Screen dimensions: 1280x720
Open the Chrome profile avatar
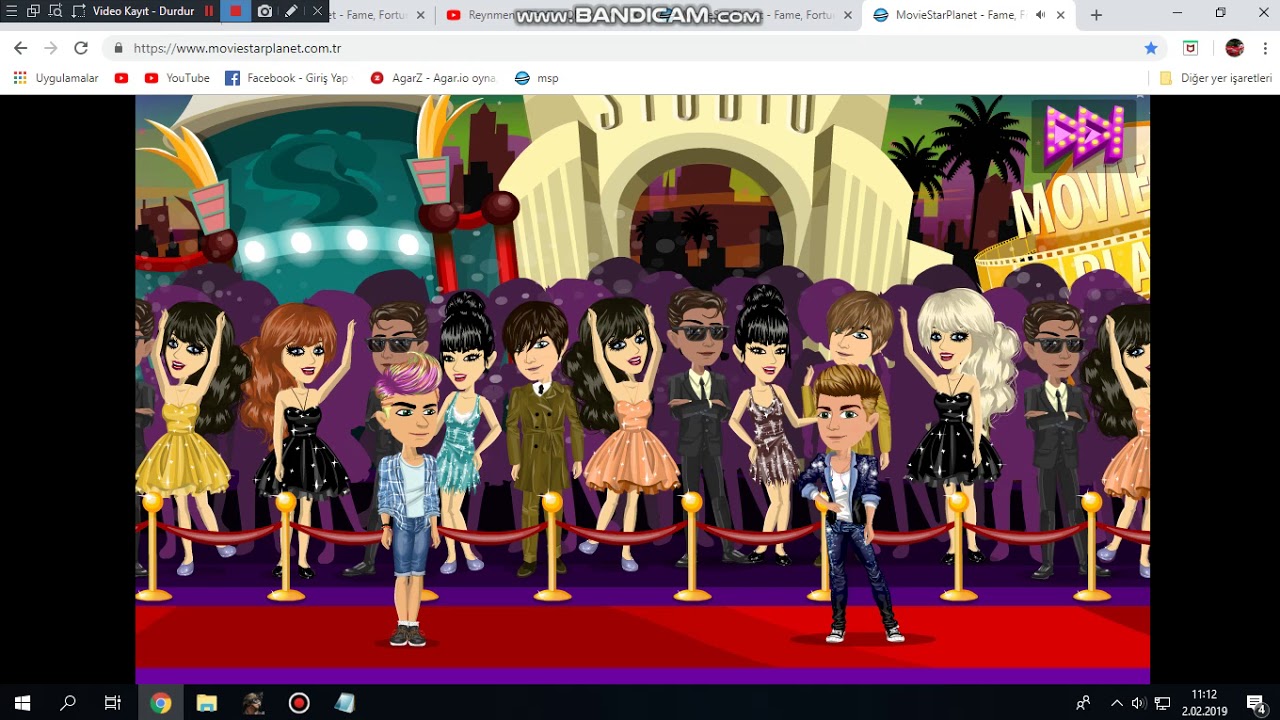(1234, 48)
